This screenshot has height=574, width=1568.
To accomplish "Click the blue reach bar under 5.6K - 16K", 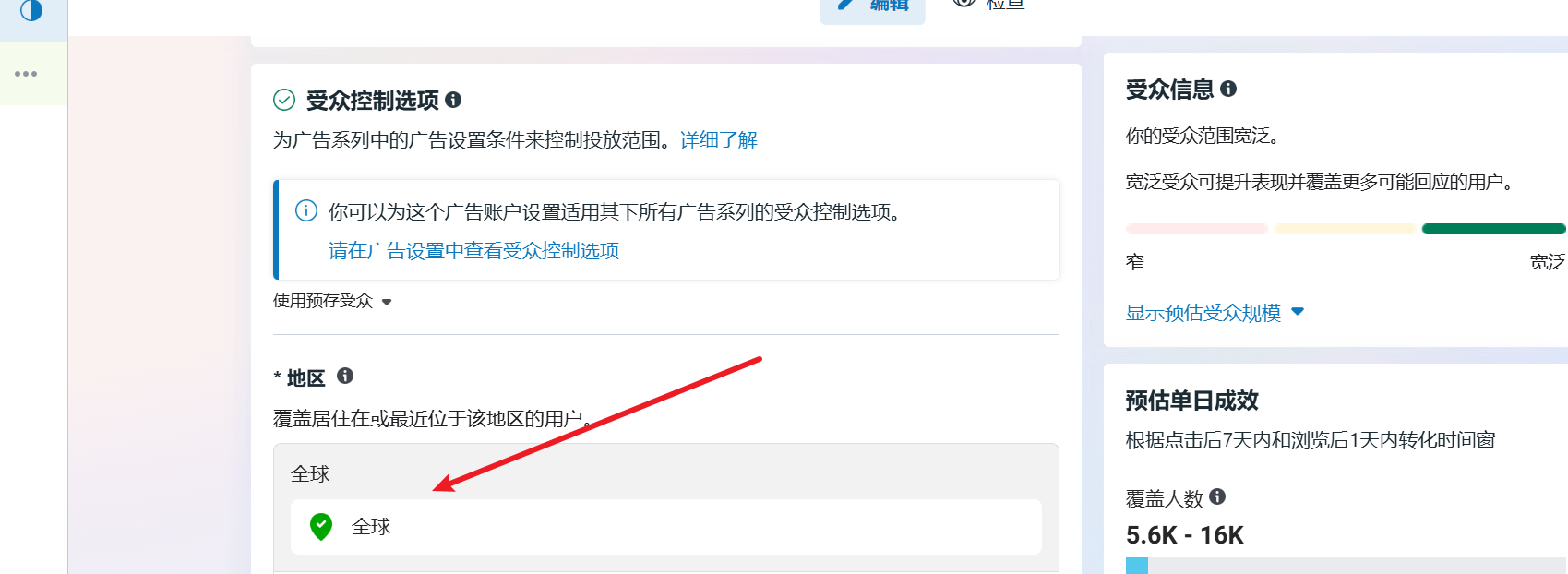I will [x=1137, y=566].
